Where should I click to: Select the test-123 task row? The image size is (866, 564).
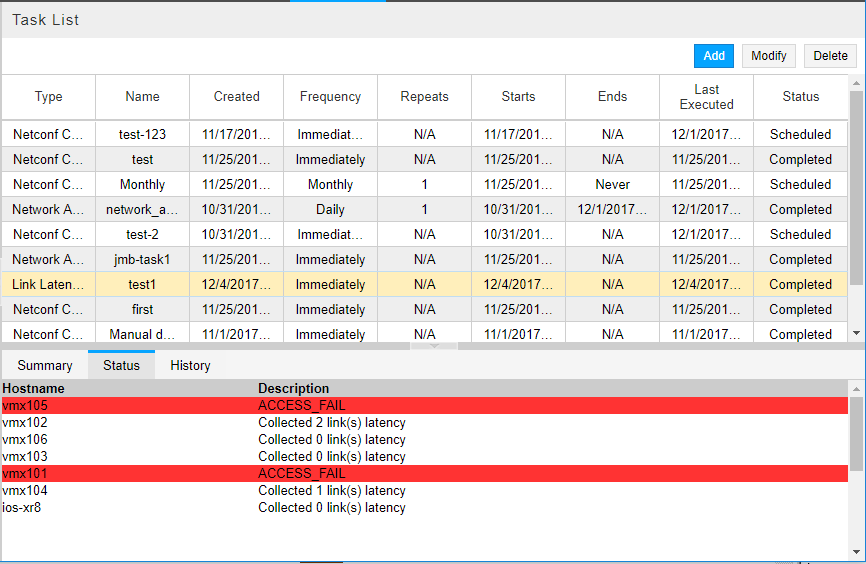point(142,134)
